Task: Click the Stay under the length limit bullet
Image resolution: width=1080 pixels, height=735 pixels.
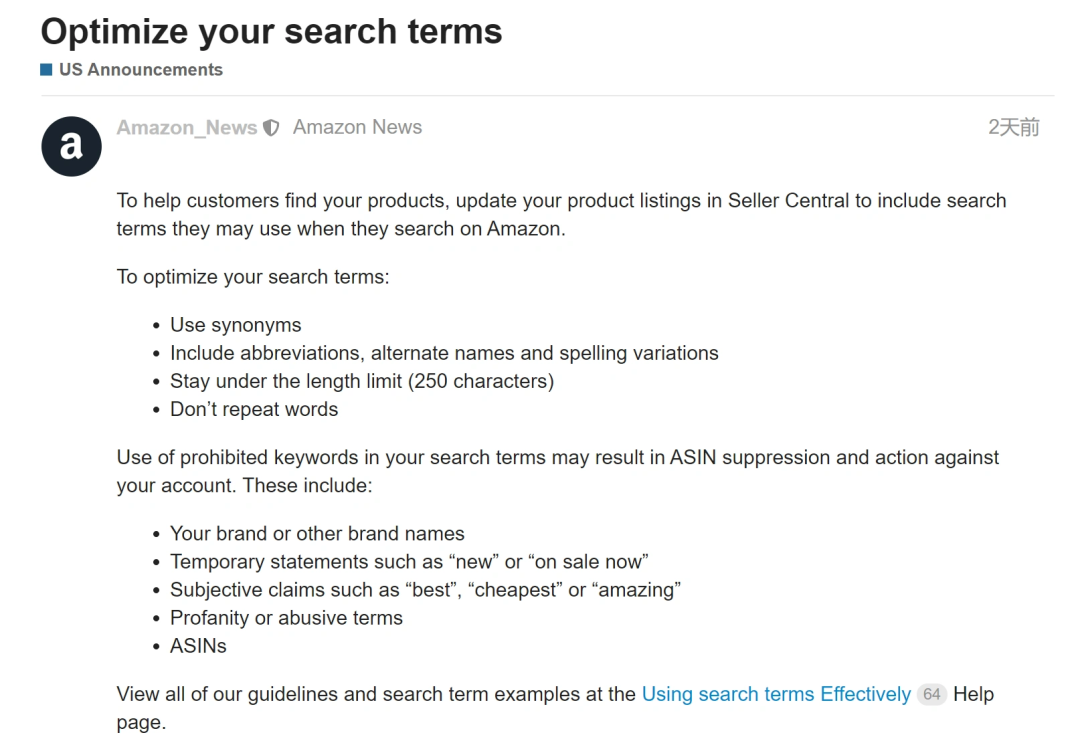Action: 361,381
